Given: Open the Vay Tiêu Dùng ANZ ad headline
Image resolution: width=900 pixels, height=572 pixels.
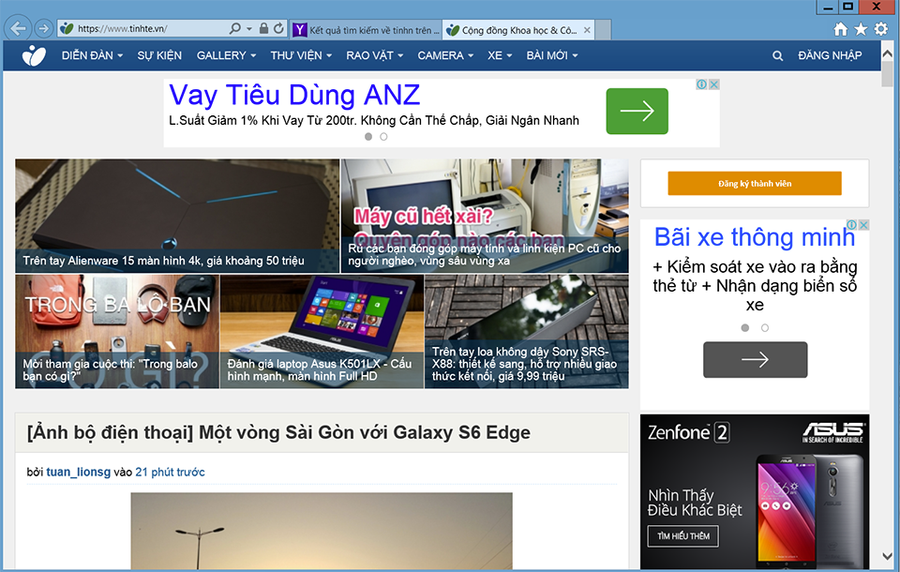Looking at the screenshot, I should [294, 95].
